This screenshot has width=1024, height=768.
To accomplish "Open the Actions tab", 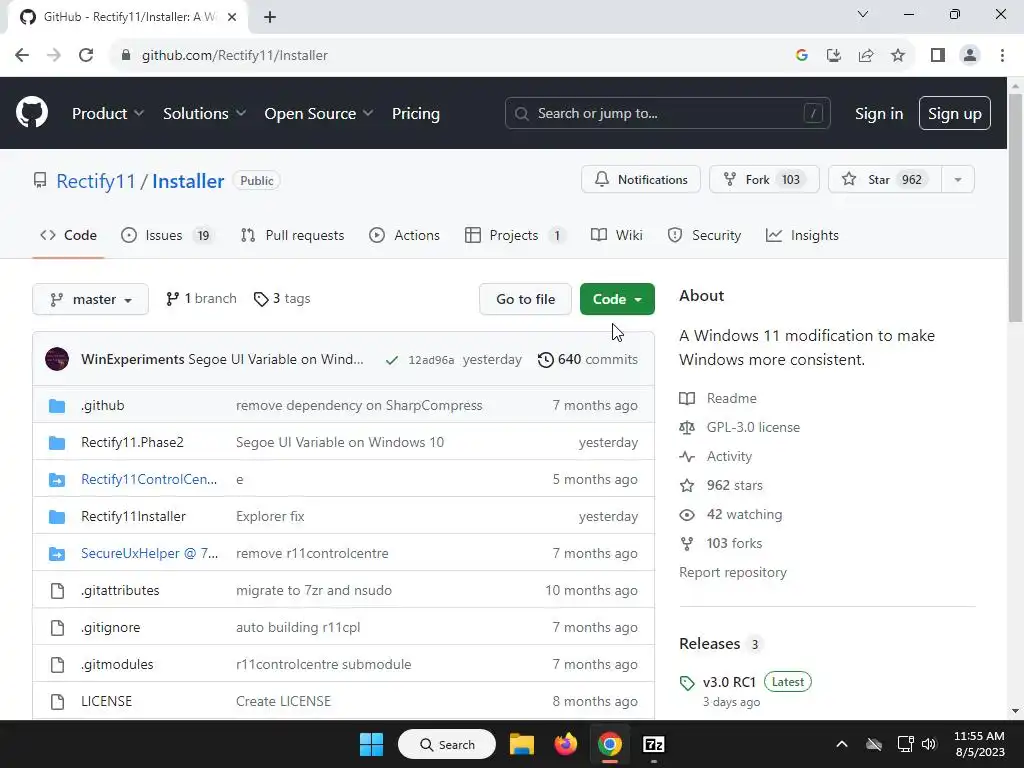I will click(x=405, y=235).
